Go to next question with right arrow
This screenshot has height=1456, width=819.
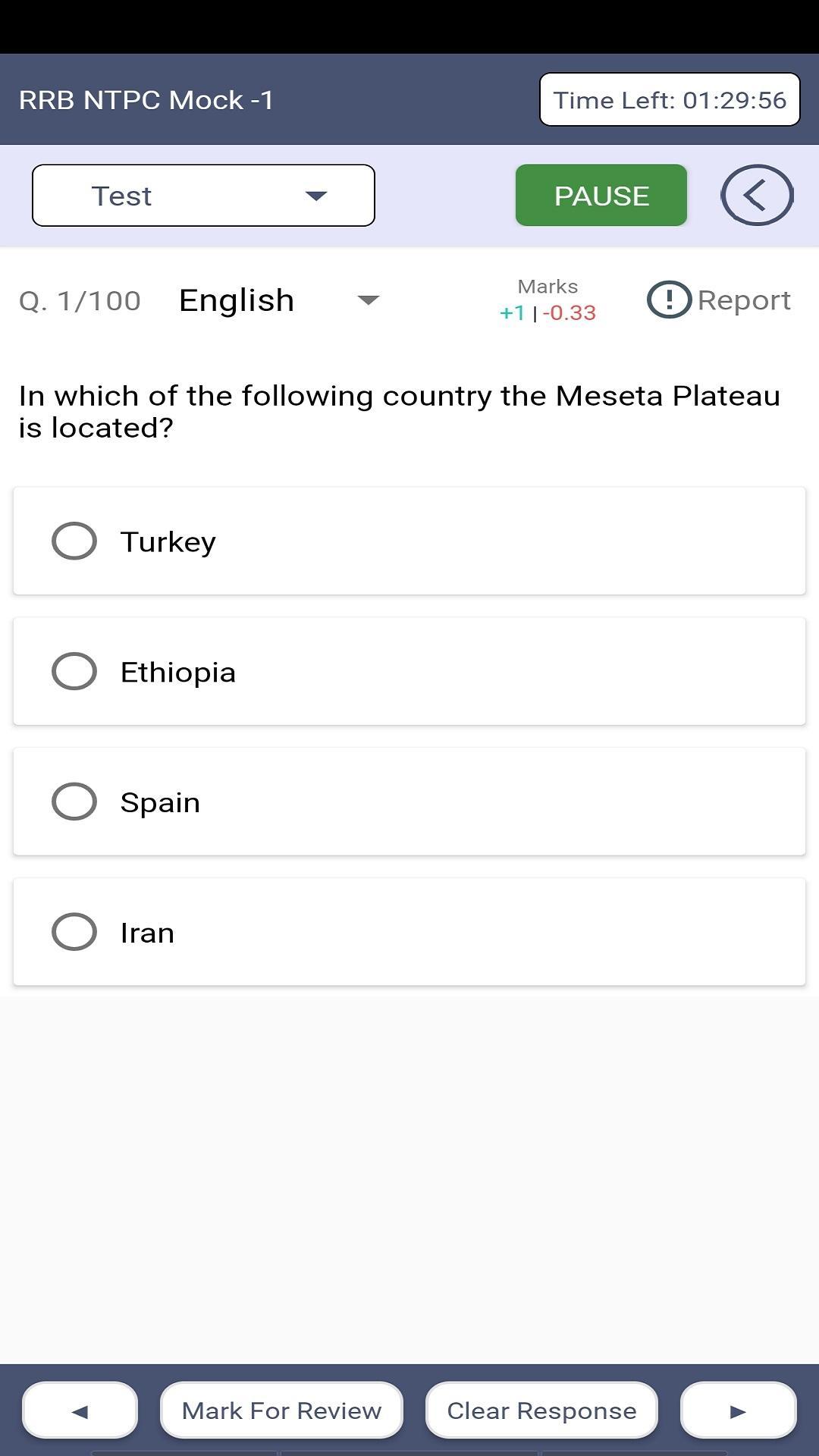[x=738, y=1410]
